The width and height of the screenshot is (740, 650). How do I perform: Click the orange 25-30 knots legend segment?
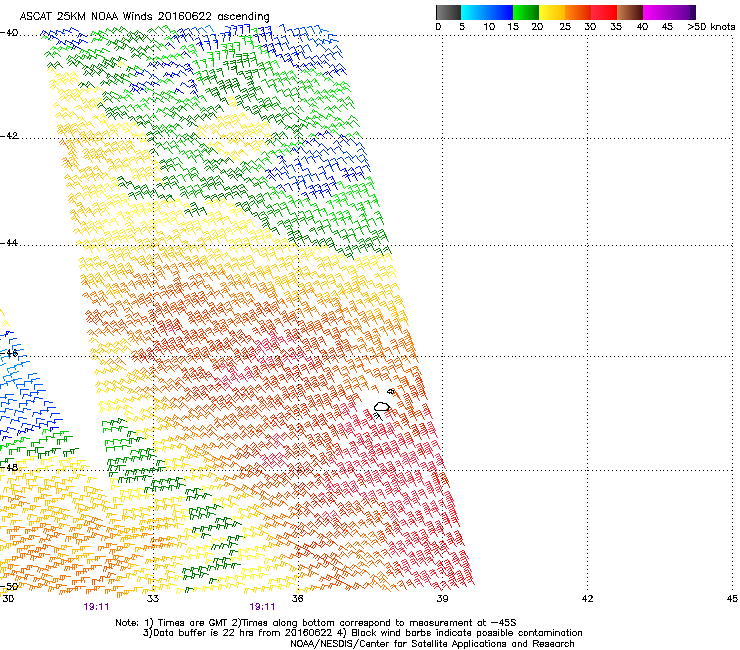(x=578, y=12)
